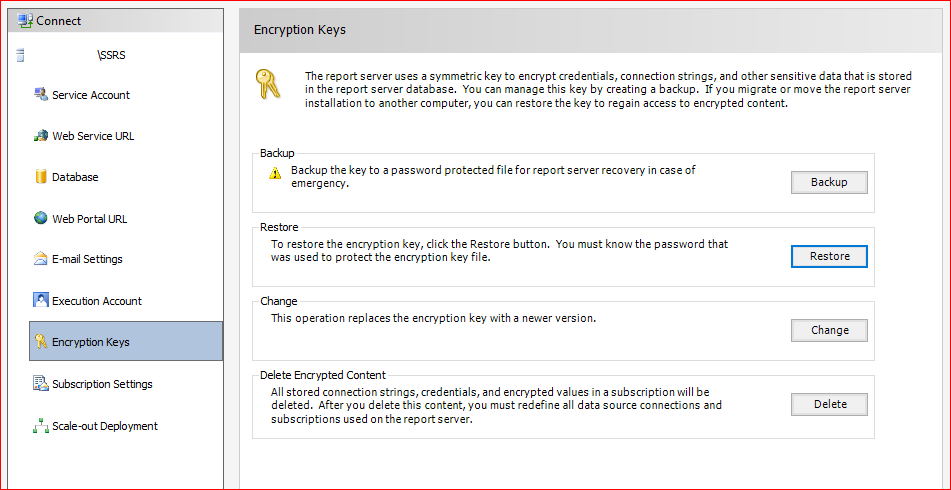Image resolution: width=951 pixels, height=490 pixels.
Task: Click the Web Portal URL globe icon
Action: click(x=41, y=218)
